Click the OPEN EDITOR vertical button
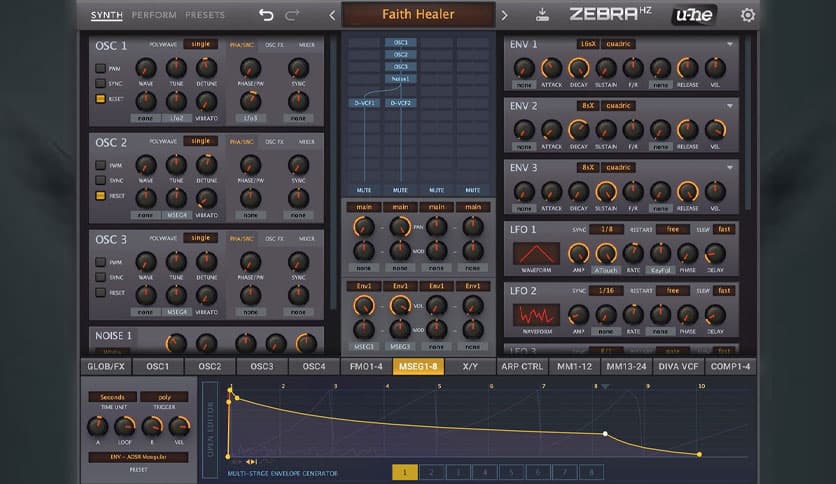Viewport: 836px width, 484px height. [210, 429]
